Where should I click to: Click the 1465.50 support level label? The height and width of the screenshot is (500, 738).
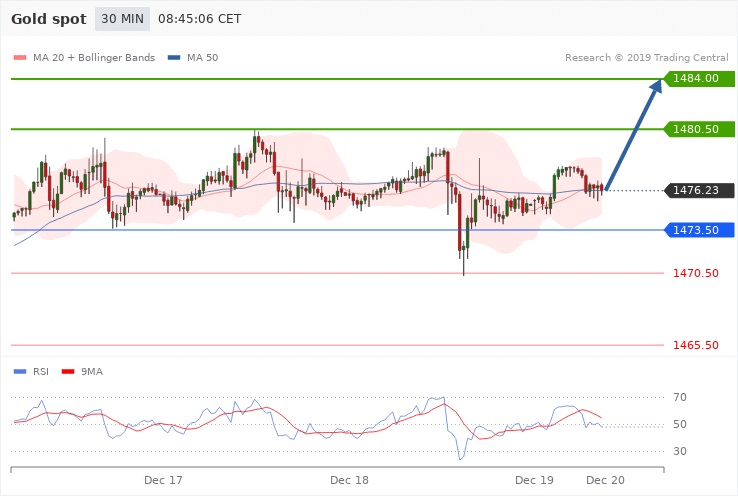click(696, 345)
